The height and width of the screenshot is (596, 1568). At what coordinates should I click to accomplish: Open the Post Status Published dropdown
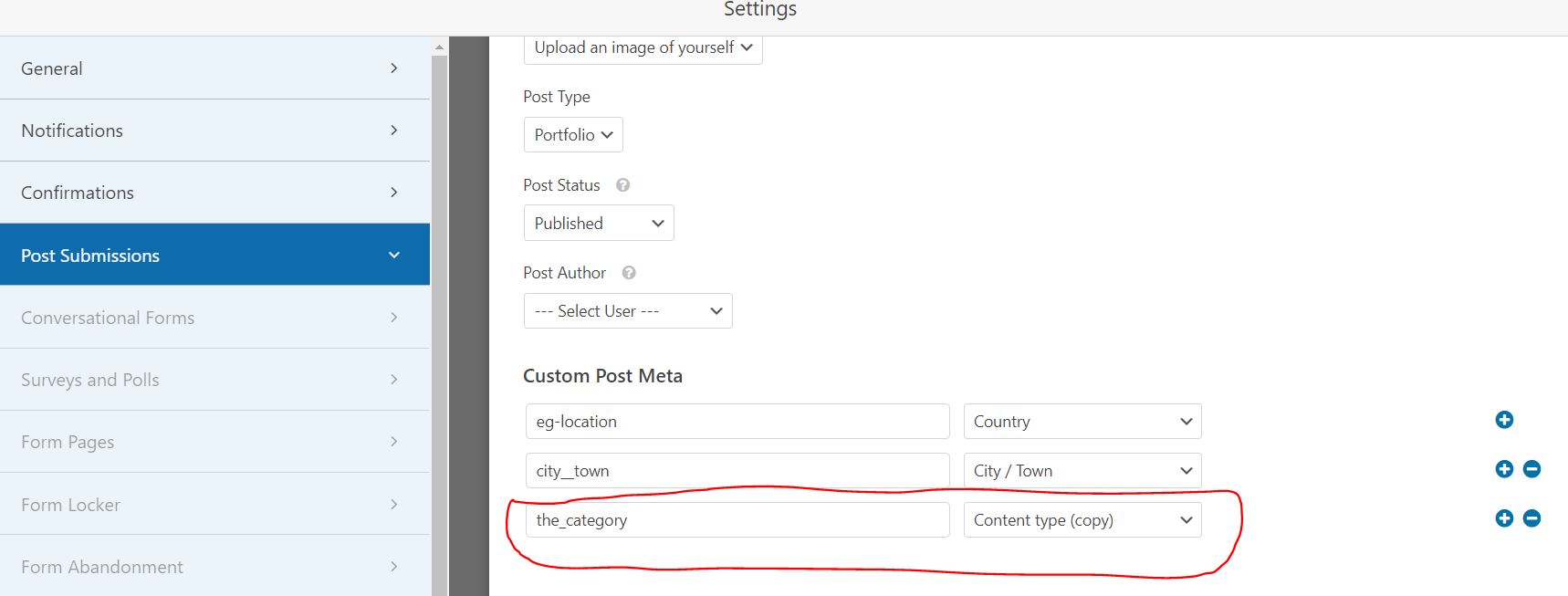tap(599, 224)
